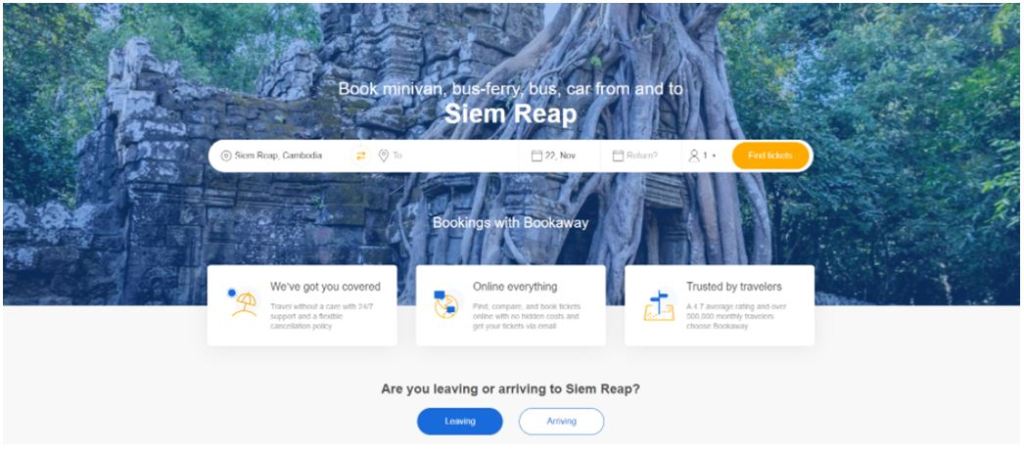Open the We've got you covered card
This screenshot has width=1024, height=450.
(302, 305)
